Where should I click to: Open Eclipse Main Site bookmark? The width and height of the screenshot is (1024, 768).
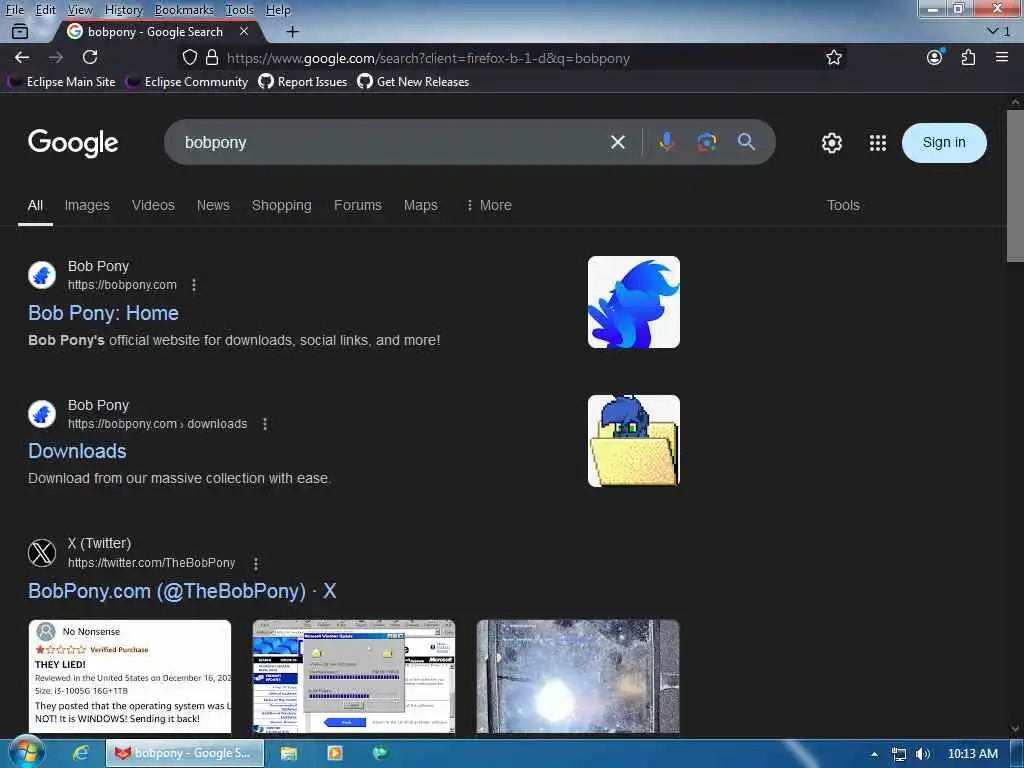tap(62, 82)
